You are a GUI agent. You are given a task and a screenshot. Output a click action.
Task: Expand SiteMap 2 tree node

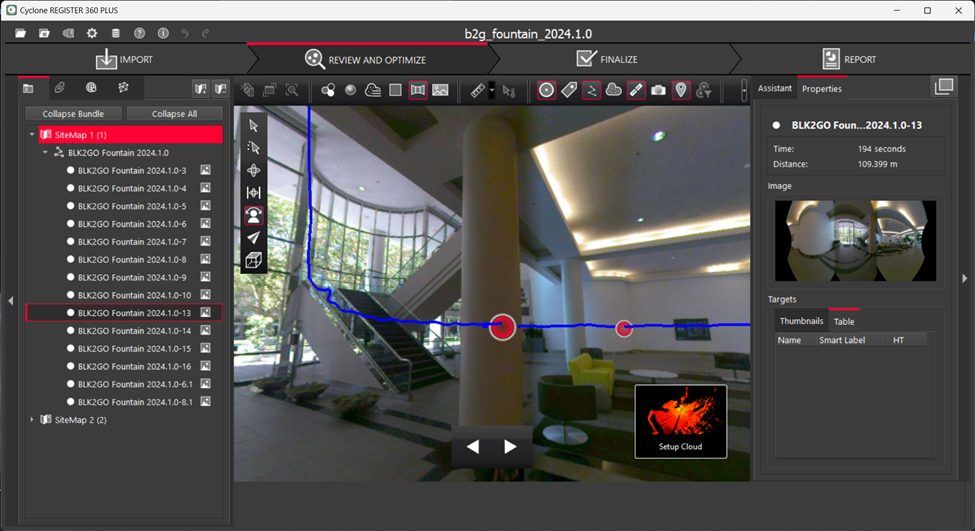click(32, 420)
